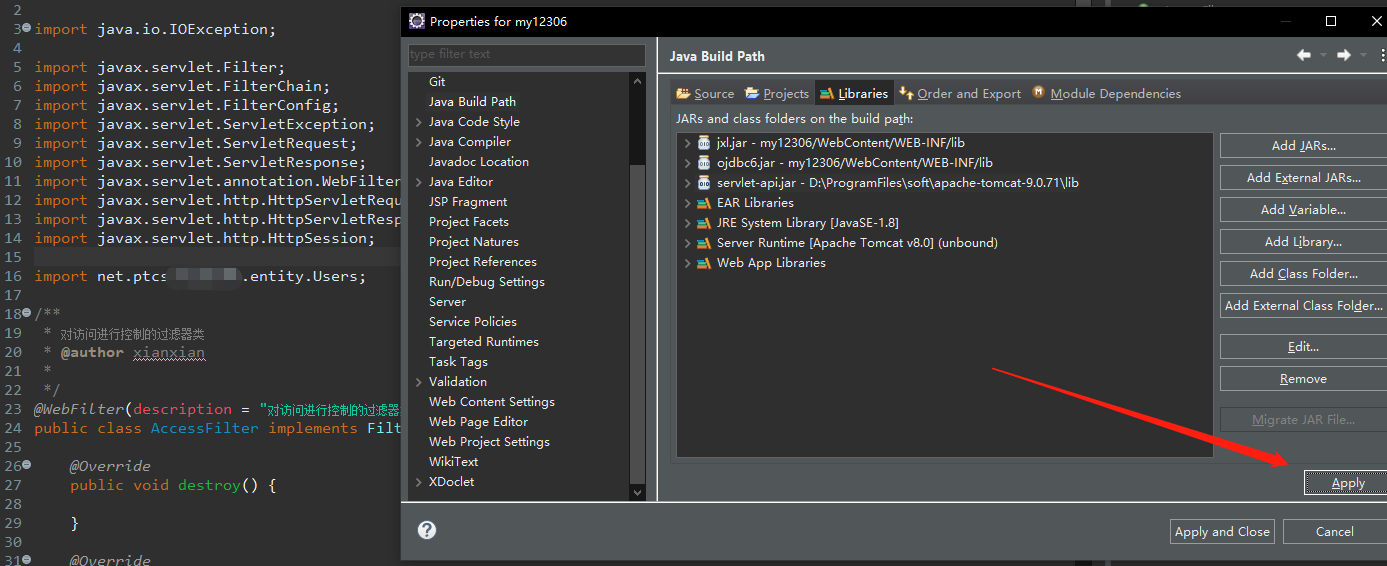Click the JRE System Library icon
This screenshot has height=566, width=1387.
pyautogui.click(x=704, y=223)
